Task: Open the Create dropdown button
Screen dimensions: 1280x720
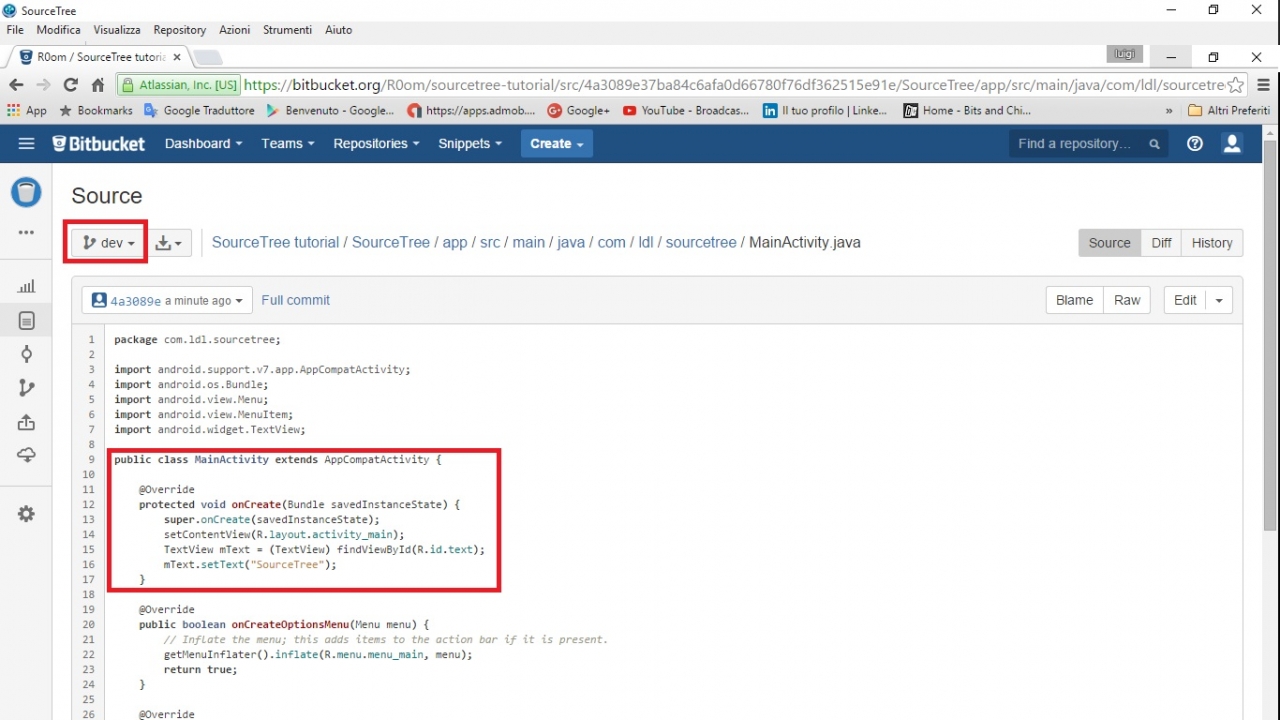Action: coord(557,144)
